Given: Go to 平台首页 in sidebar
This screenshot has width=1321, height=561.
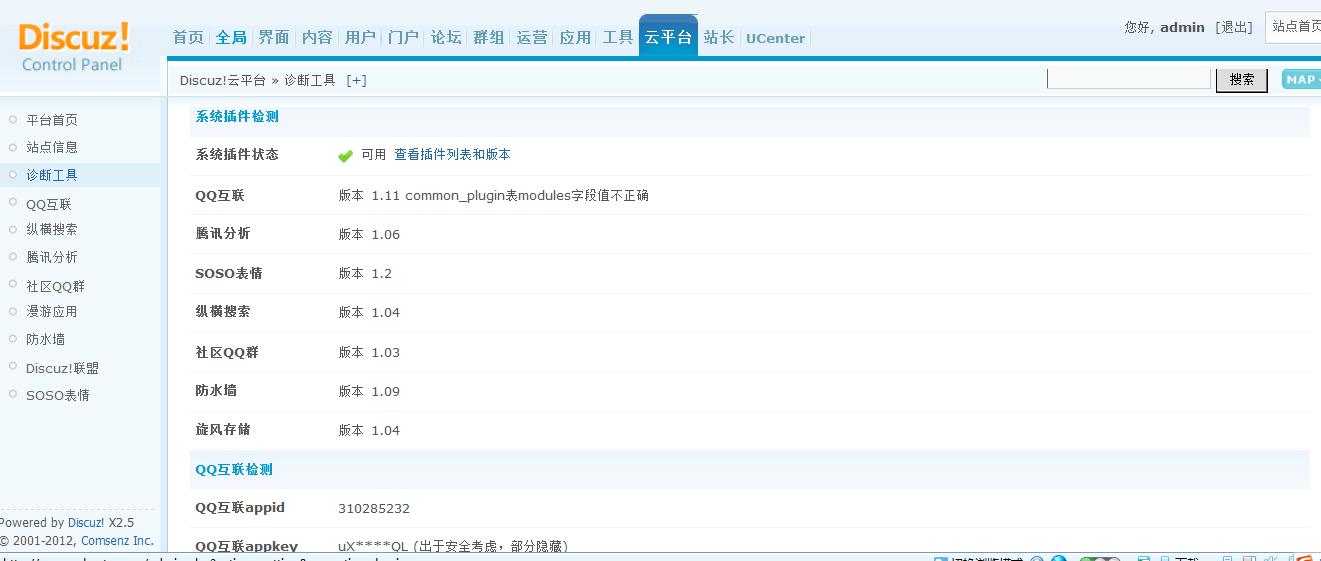Looking at the screenshot, I should click(52, 120).
